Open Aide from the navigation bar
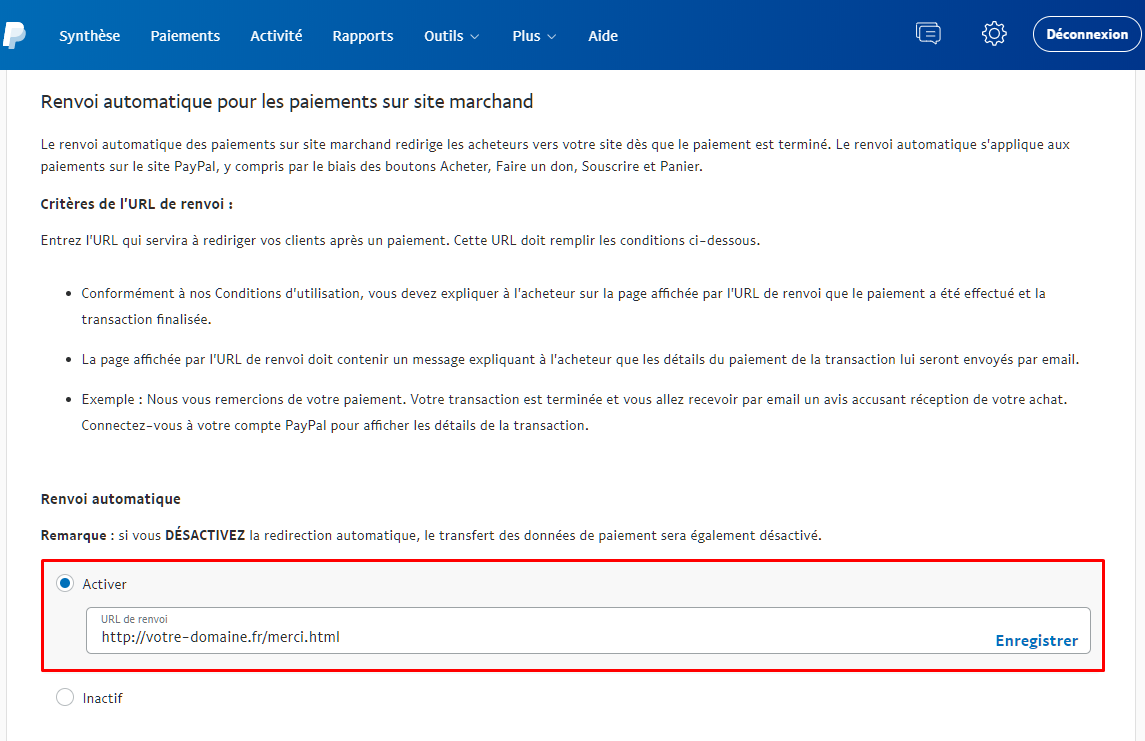The height and width of the screenshot is (741, 1145). point(603,35)
